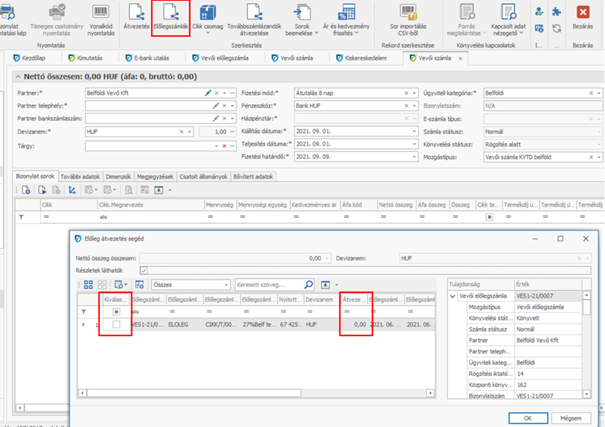Tick the prepayment row selection checkbox

(x=116, y=325)
